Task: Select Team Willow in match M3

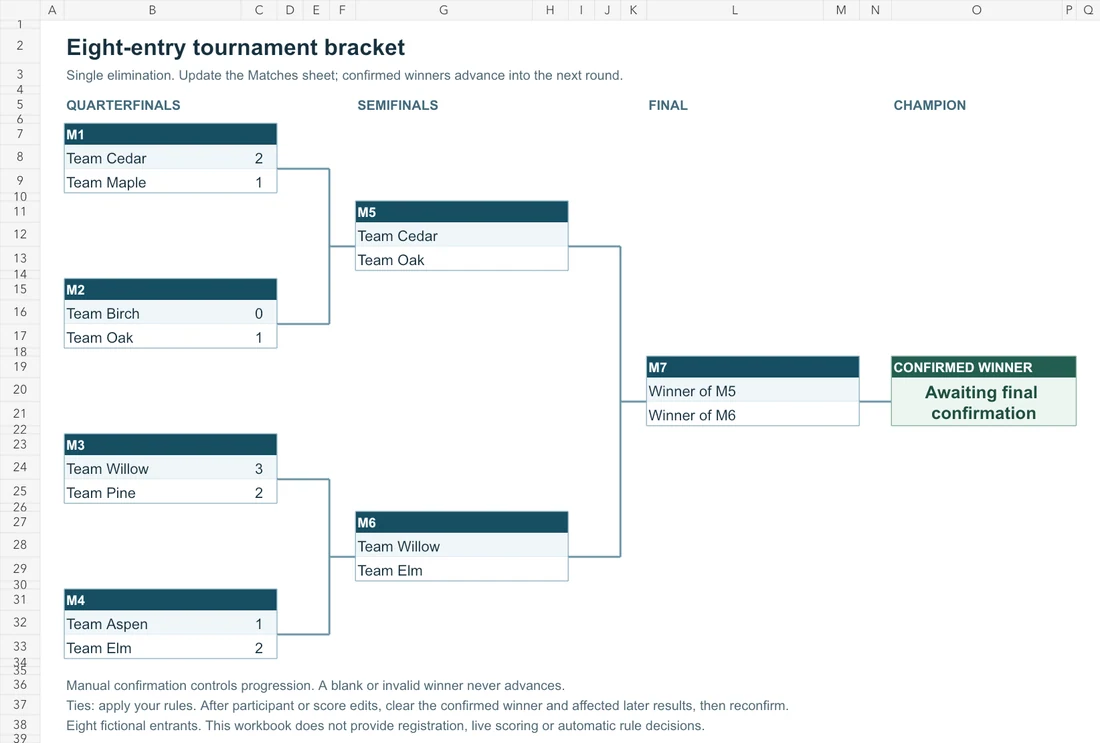Action: click(x=153, y=469)
